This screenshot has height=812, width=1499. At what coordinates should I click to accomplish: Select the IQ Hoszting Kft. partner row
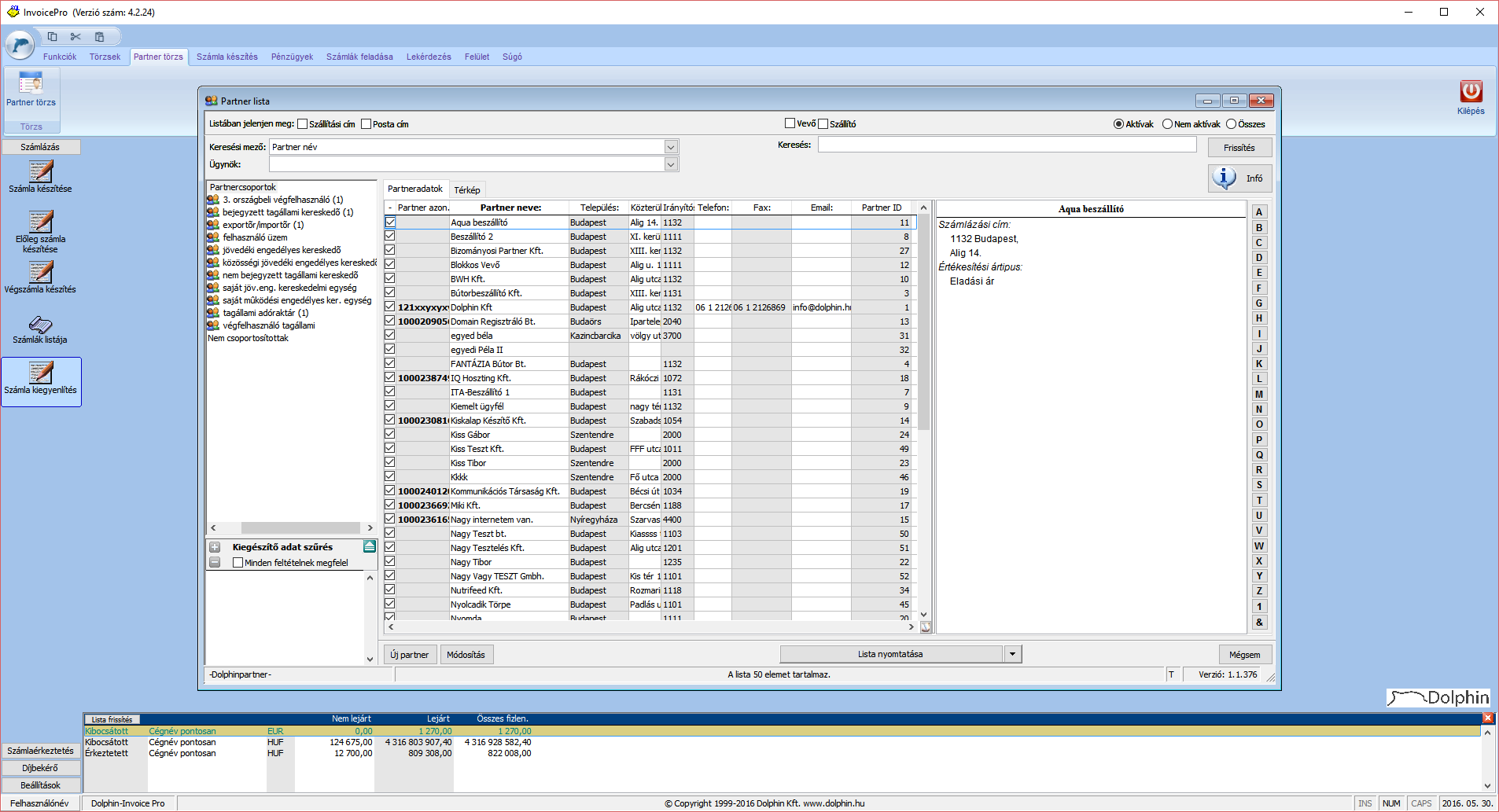pos(650,378)
